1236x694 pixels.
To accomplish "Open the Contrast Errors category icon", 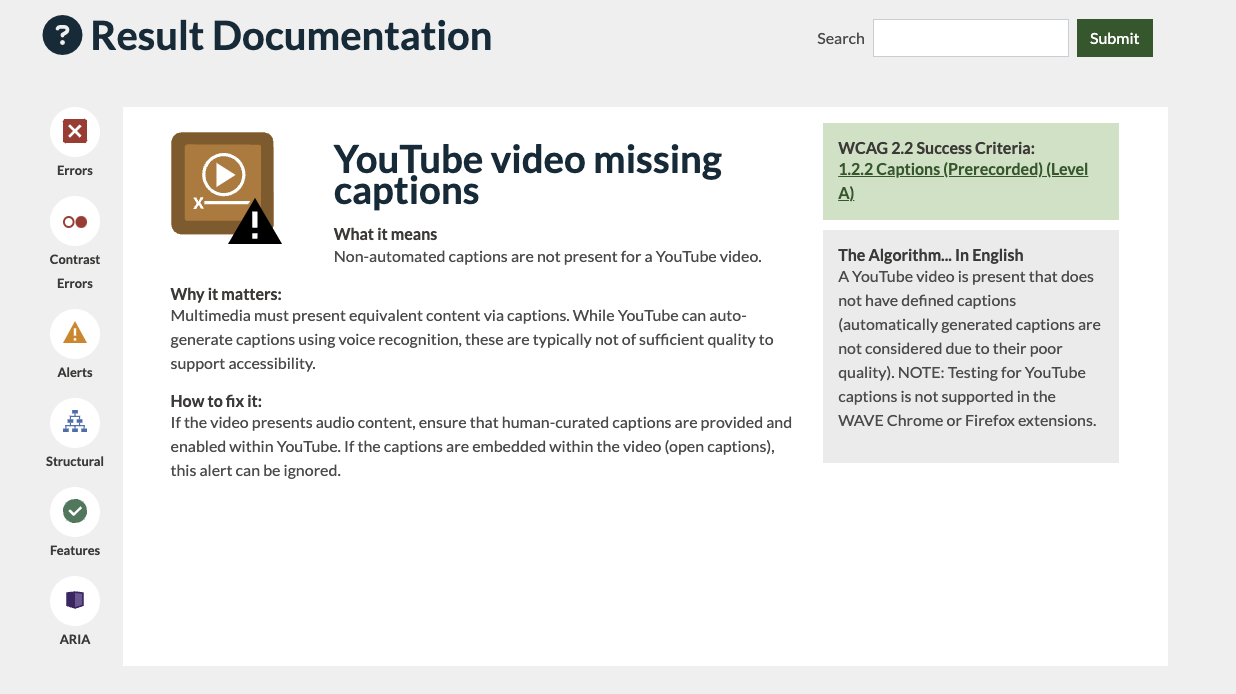I will click(x=75, y=221).
